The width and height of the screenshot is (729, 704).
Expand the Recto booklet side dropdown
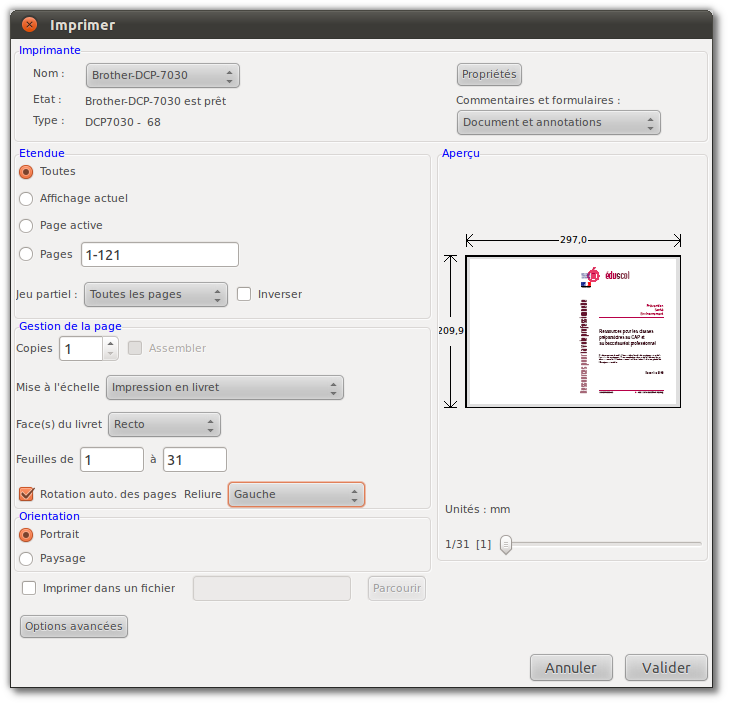tap(164, 425)
